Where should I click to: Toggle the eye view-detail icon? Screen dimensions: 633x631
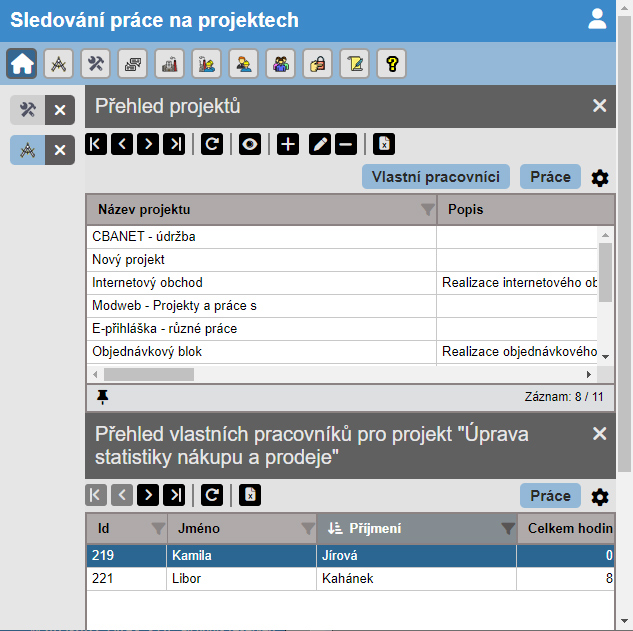click(x=250, y=144)
